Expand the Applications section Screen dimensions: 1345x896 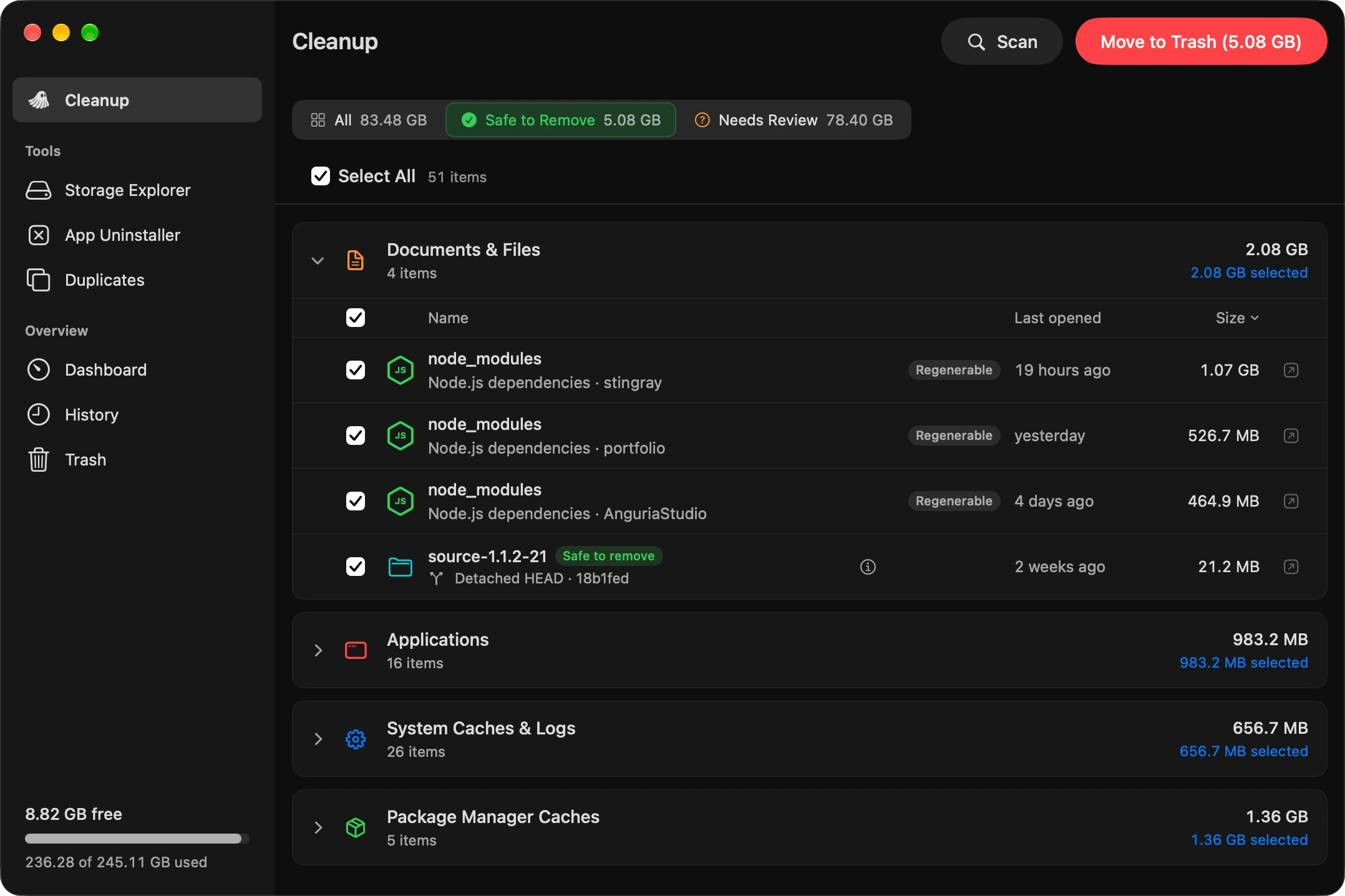(x=318, y=650)
